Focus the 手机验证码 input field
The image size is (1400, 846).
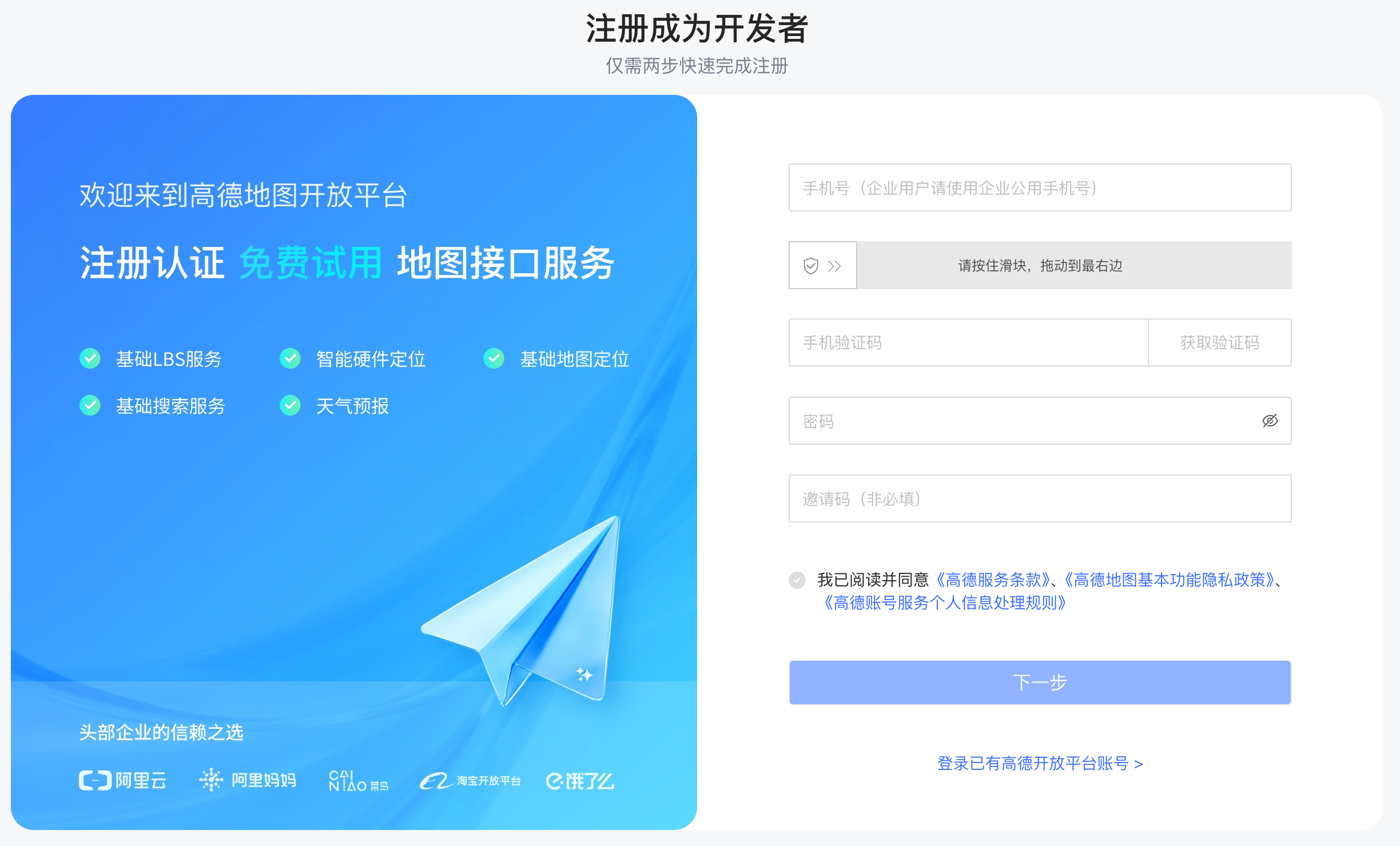click(x=968, y=342)
